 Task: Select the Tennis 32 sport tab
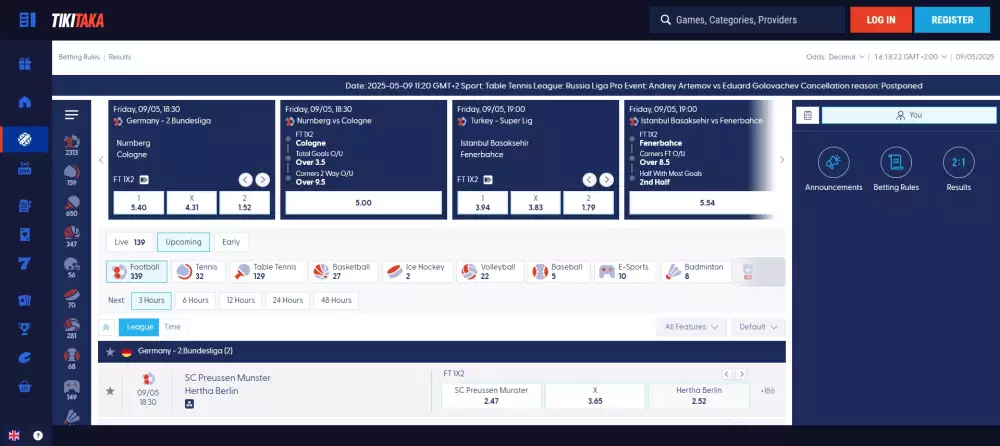pyautogui.click(x=198, y=272)
